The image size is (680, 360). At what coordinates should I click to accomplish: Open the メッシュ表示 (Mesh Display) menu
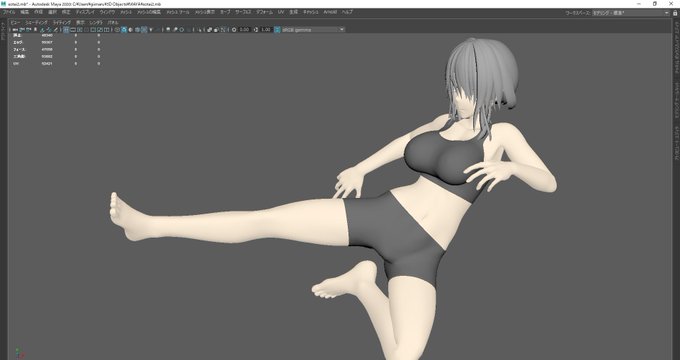tap(205, 12)
